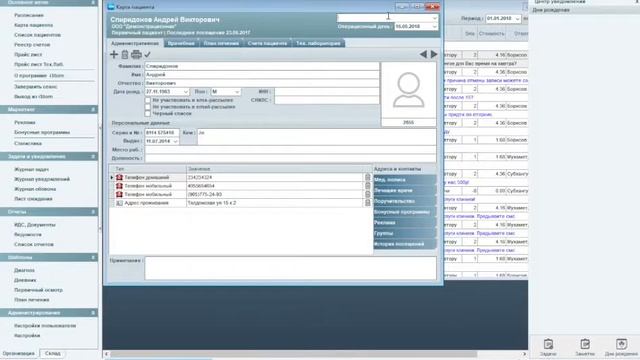Screen dimensions: 640x360
Task: Click address icon in the residence address row
Action: pyautogui.click(x=119, y=203)
